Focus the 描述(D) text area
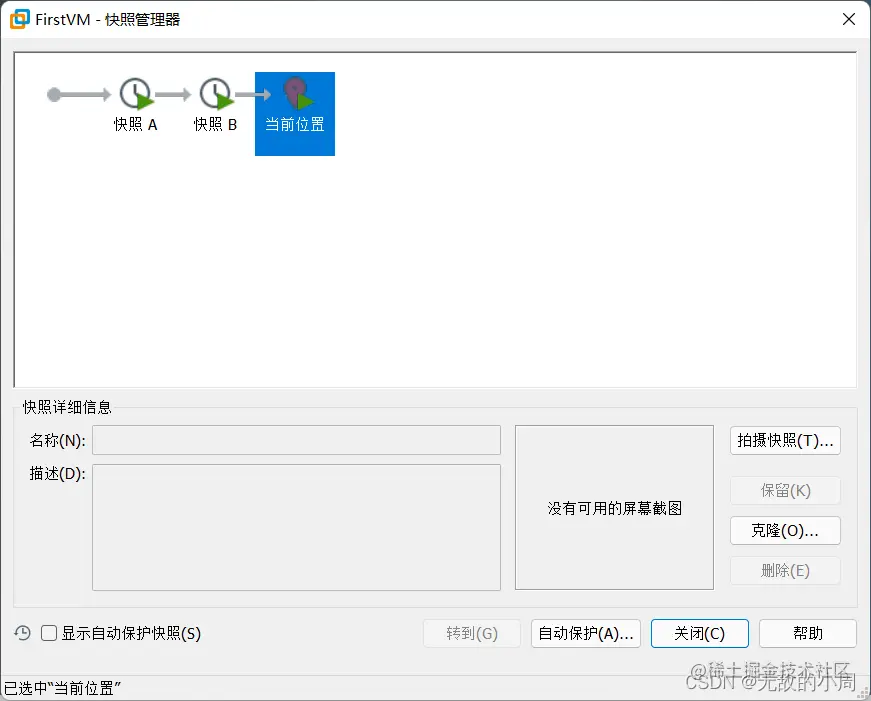This screenshot has height=701, width=871. [296, 527]
